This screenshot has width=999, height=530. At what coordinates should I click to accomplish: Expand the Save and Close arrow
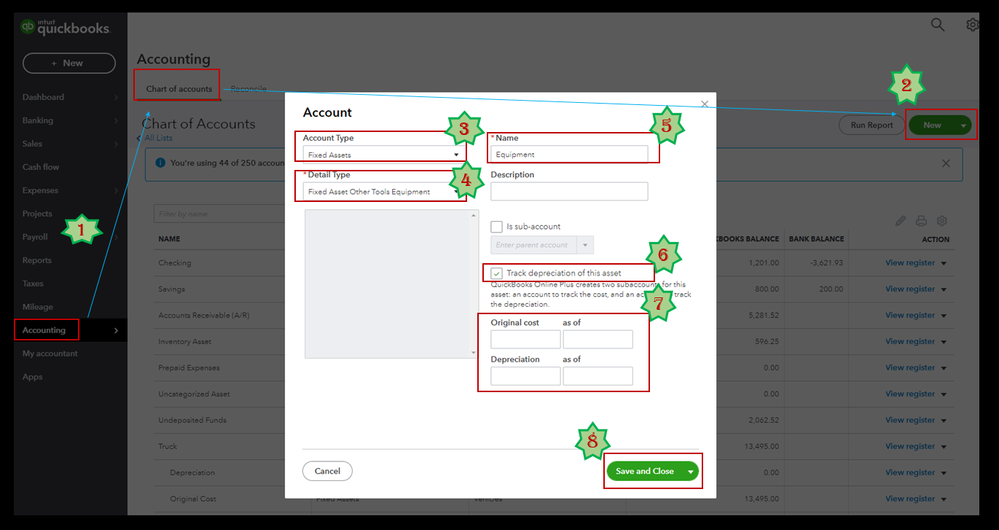click(x=690, y=471)
